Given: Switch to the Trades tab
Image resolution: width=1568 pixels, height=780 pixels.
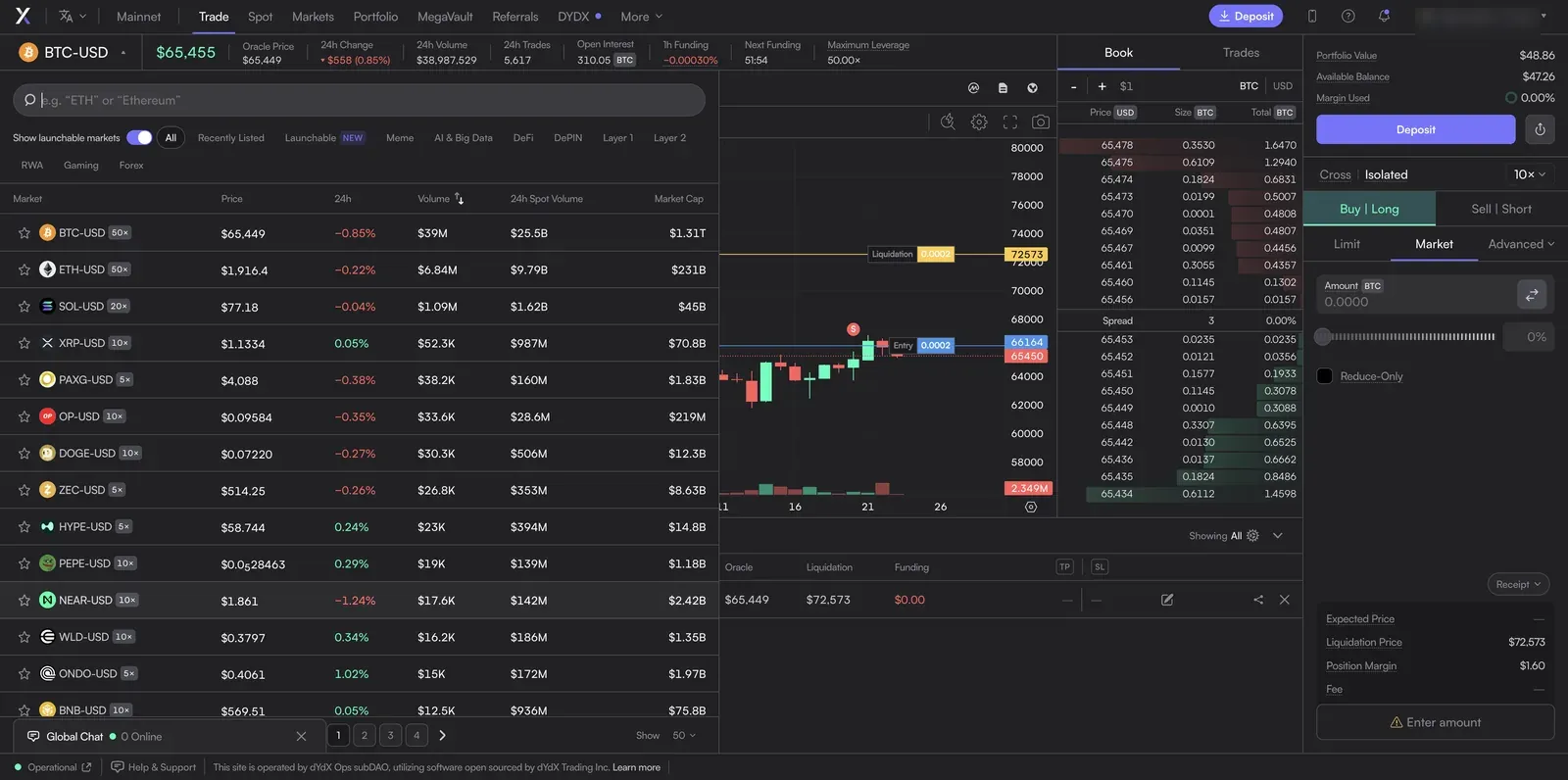Looking at the screenshot, I should [x=1241, y=53].
